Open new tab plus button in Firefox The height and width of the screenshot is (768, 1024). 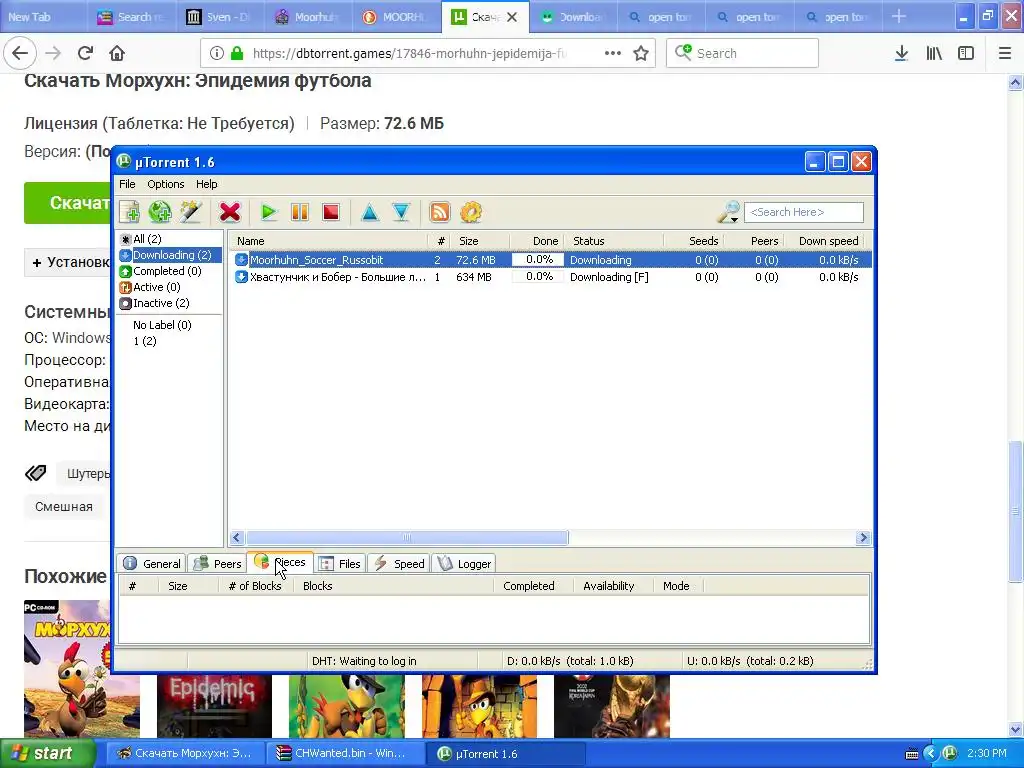(x=899, y=16)
